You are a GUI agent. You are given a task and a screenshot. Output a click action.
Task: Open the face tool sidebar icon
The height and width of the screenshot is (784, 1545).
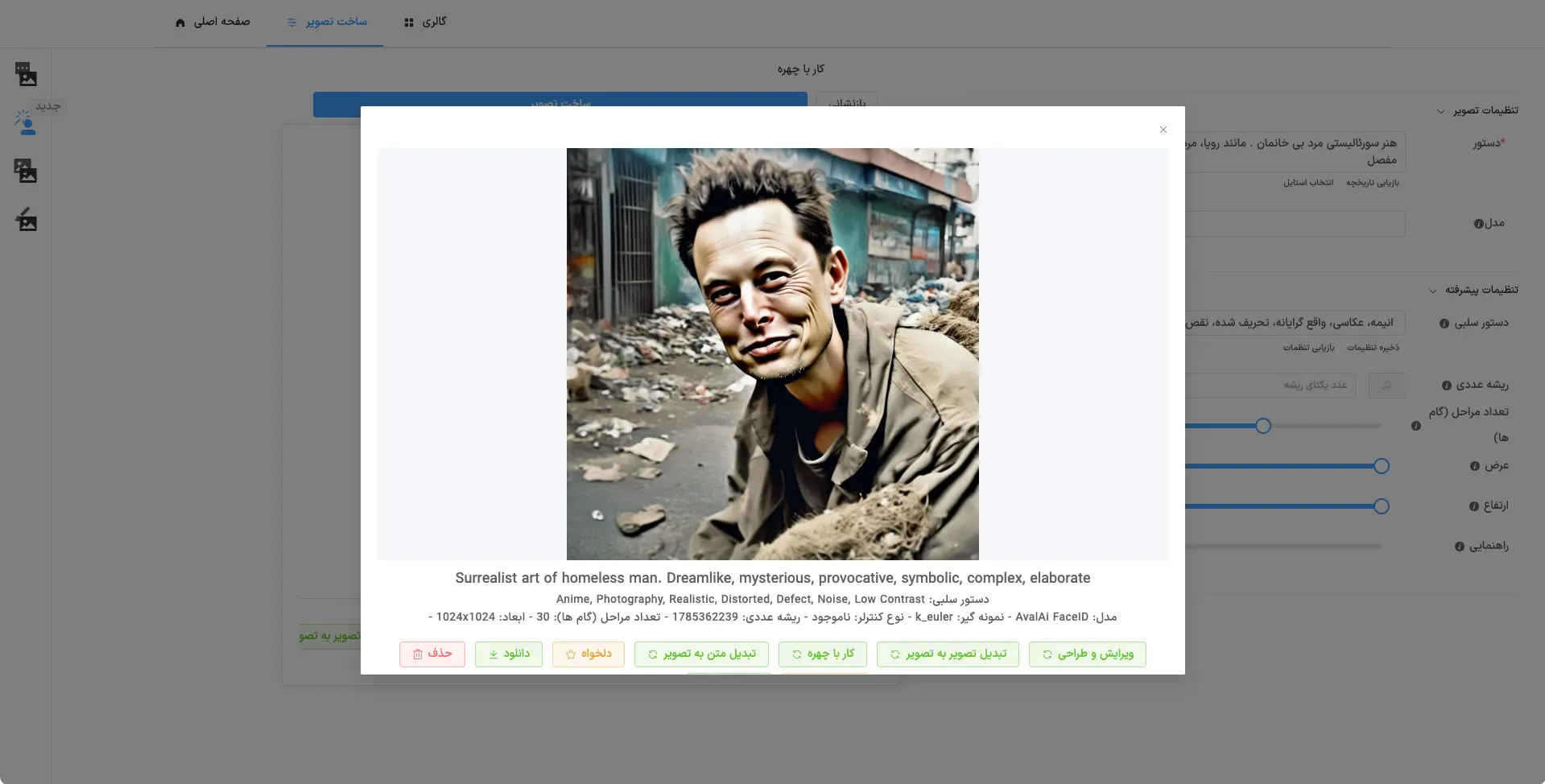point(26,122)
